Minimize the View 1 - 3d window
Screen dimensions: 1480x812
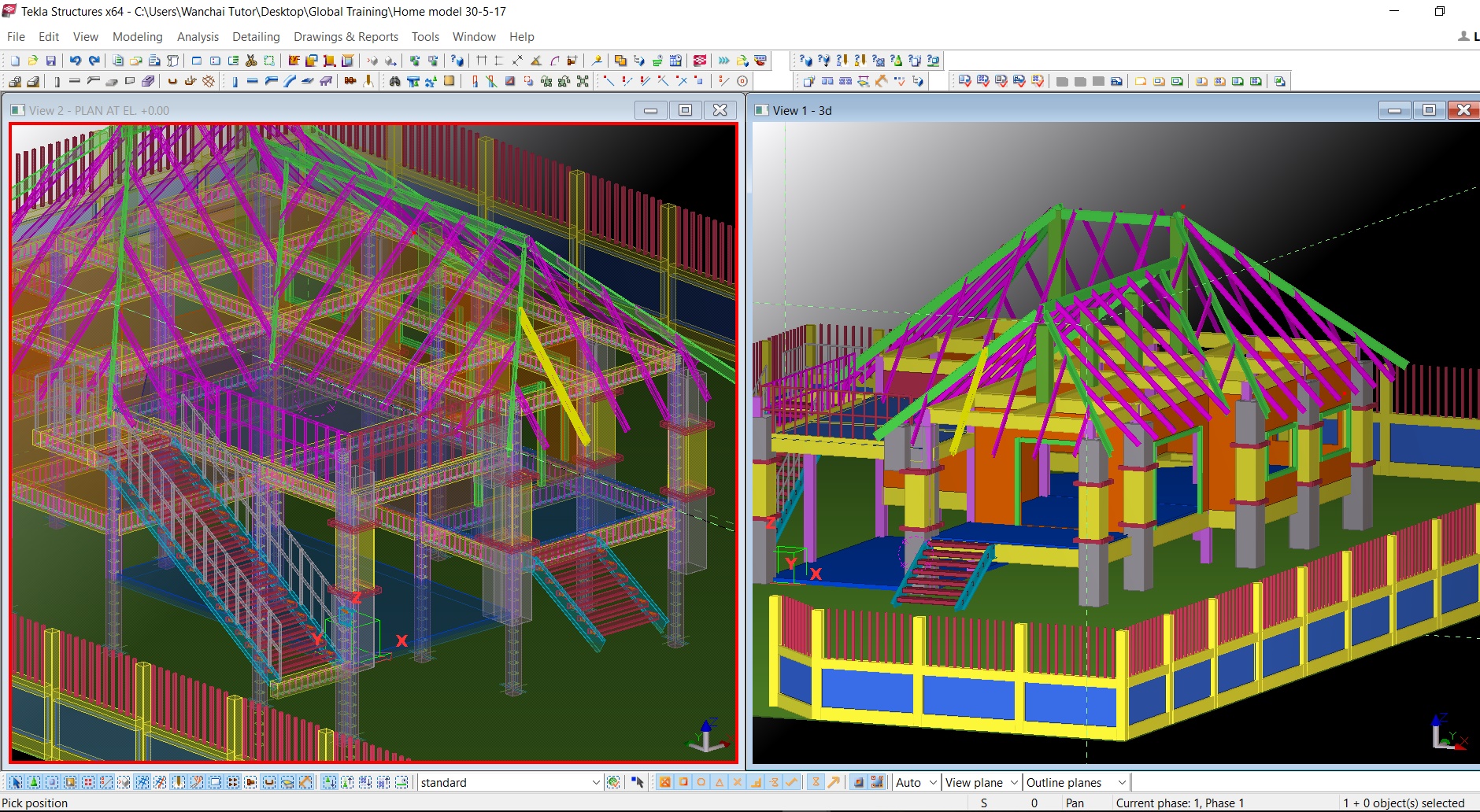point(1394,110)
